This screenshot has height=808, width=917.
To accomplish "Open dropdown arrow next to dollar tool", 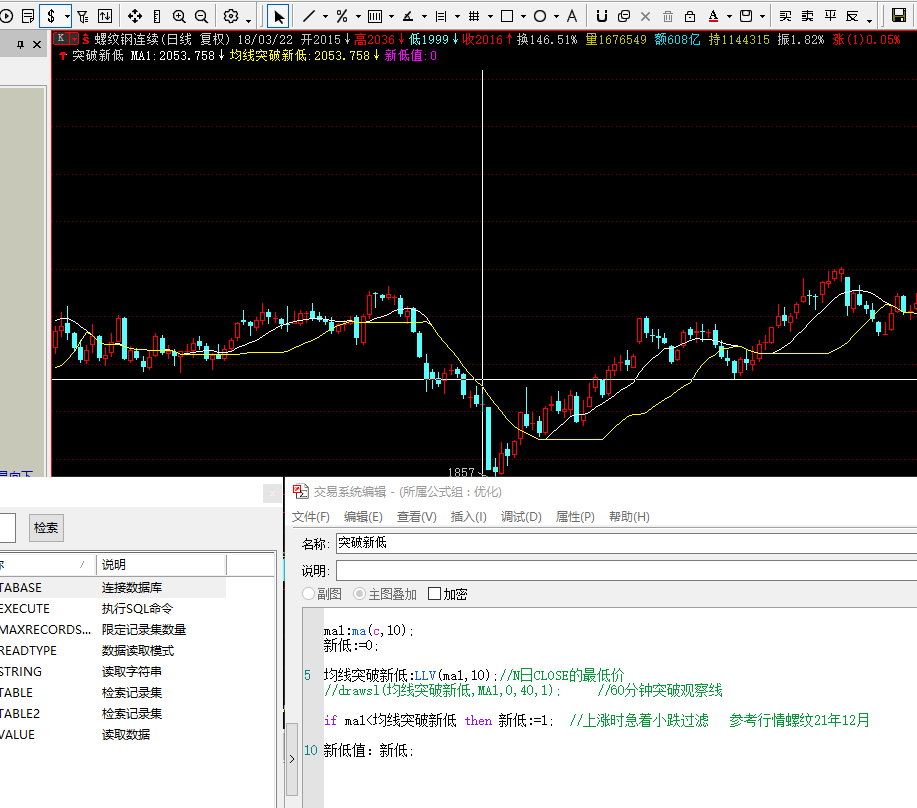I will [67, 16].
